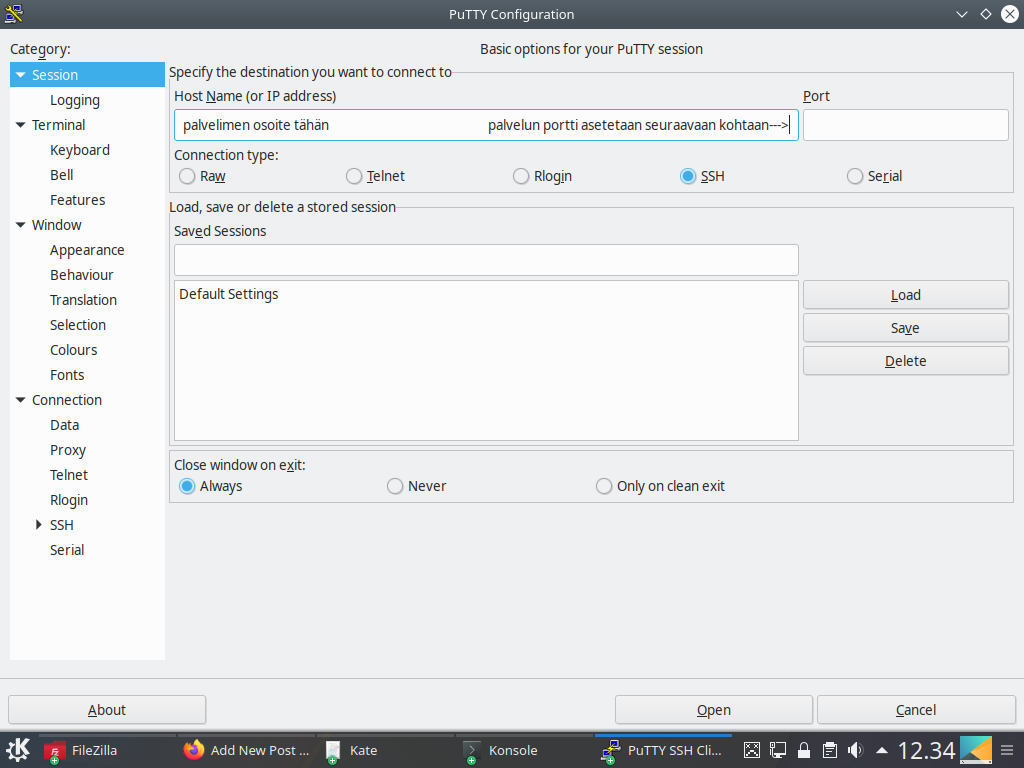The height and width of the screenshot is (768, 1024).
Task: Collapse the Session category arrow
Action: click(x=20, y=75)
